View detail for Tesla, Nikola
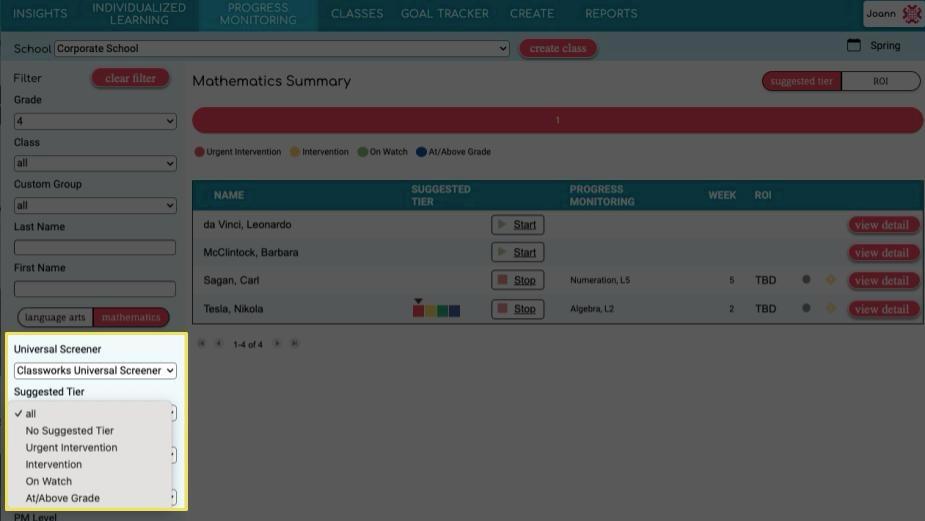925x521 pixels. click(x=882, y=309)
